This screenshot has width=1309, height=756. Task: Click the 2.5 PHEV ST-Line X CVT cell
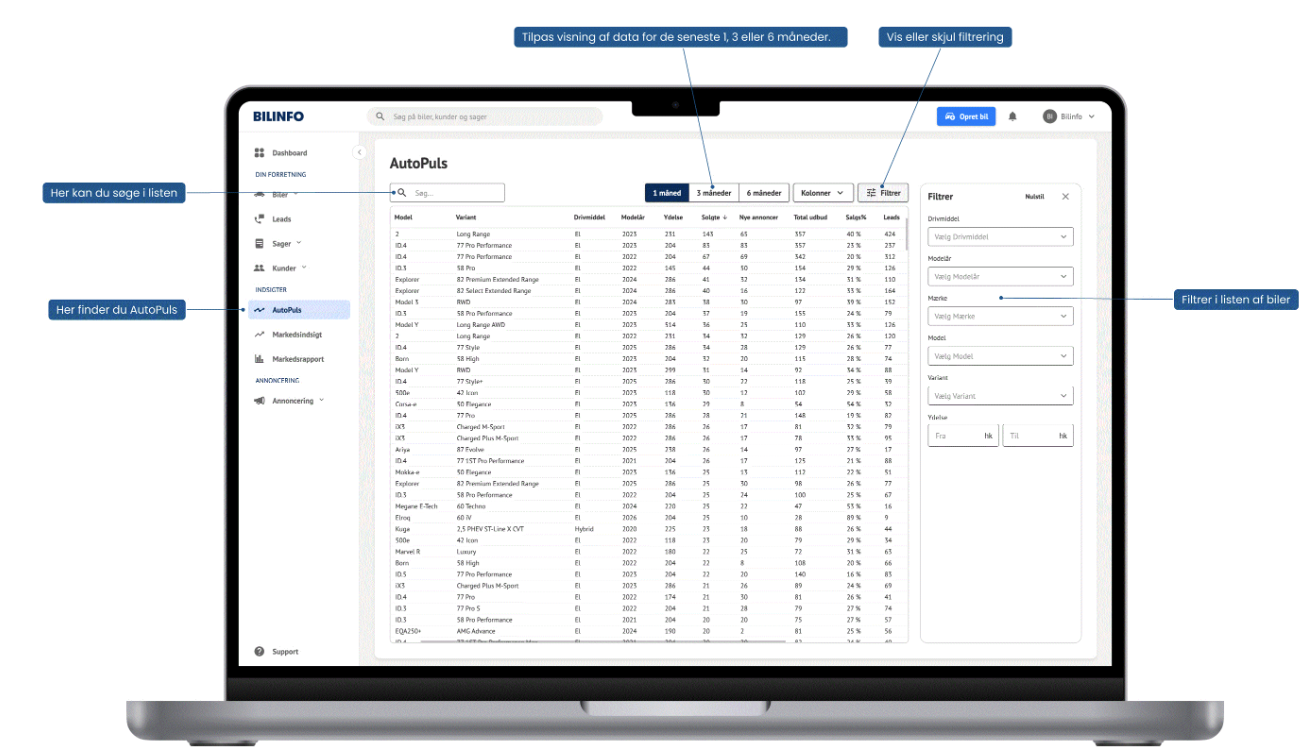(490, 529)
